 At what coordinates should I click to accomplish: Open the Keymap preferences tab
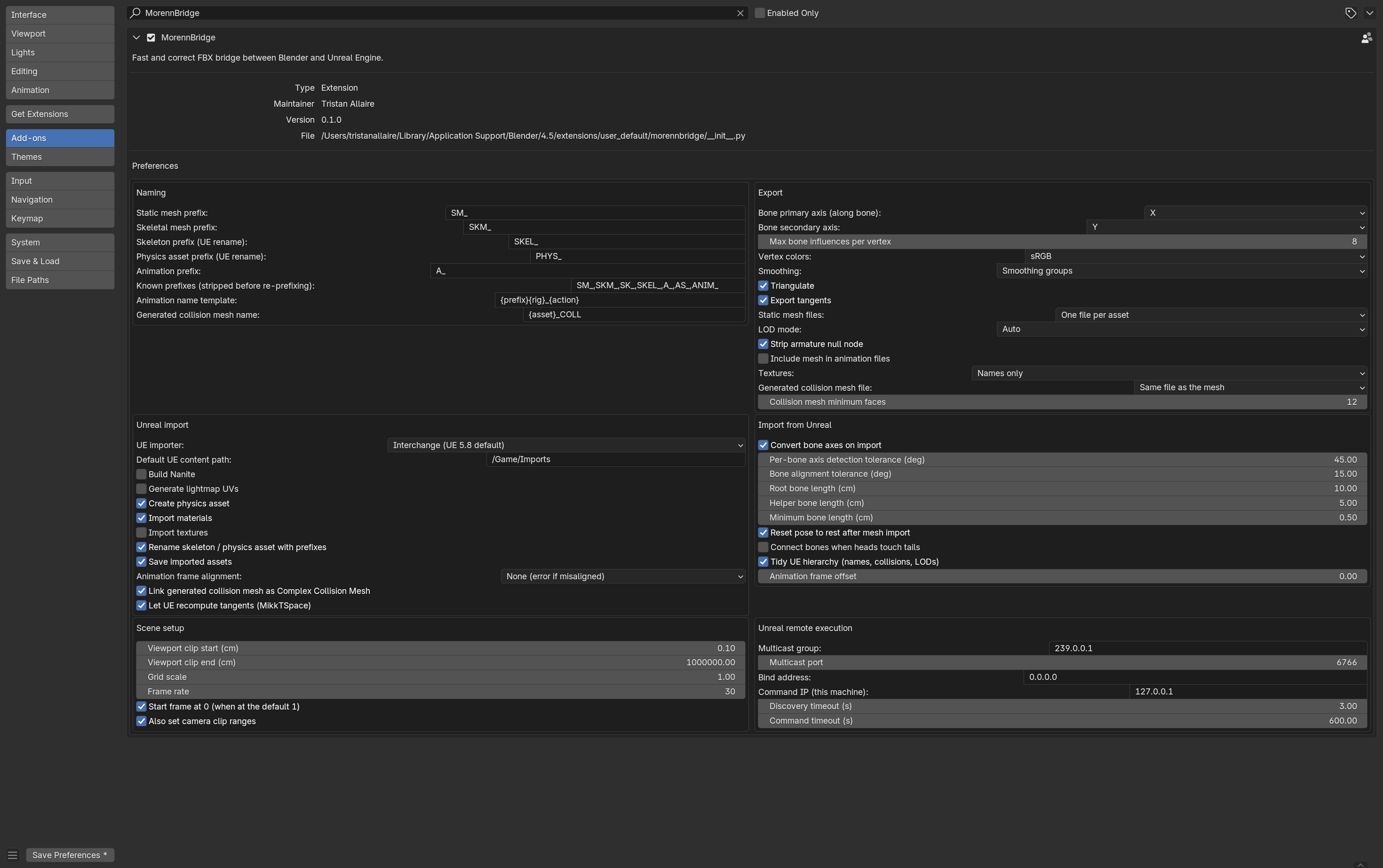60,219
